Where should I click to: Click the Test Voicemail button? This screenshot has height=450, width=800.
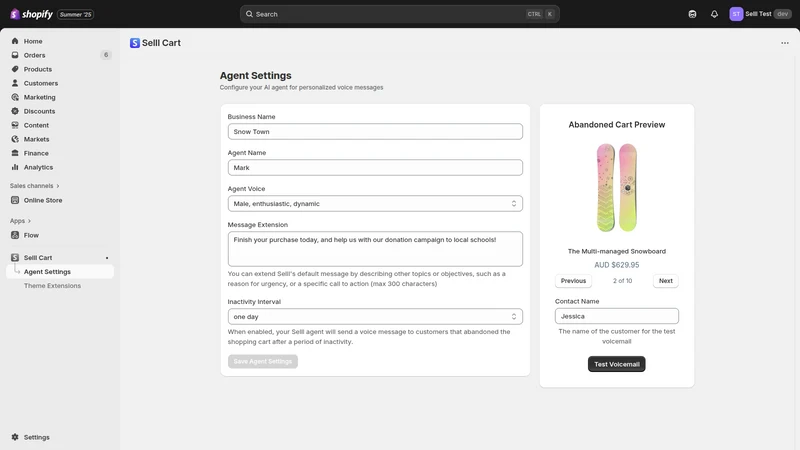[x=616, y=364]
